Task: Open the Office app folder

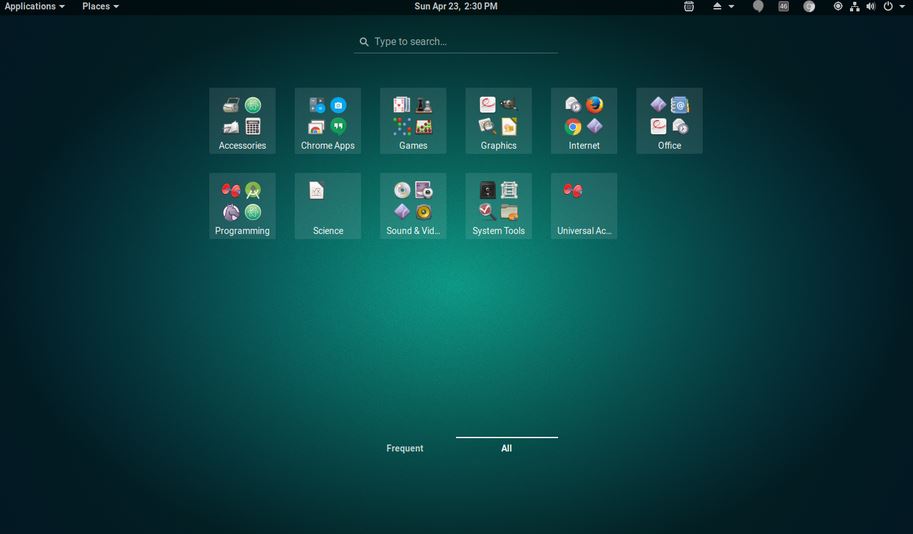Action: [670, 121]
